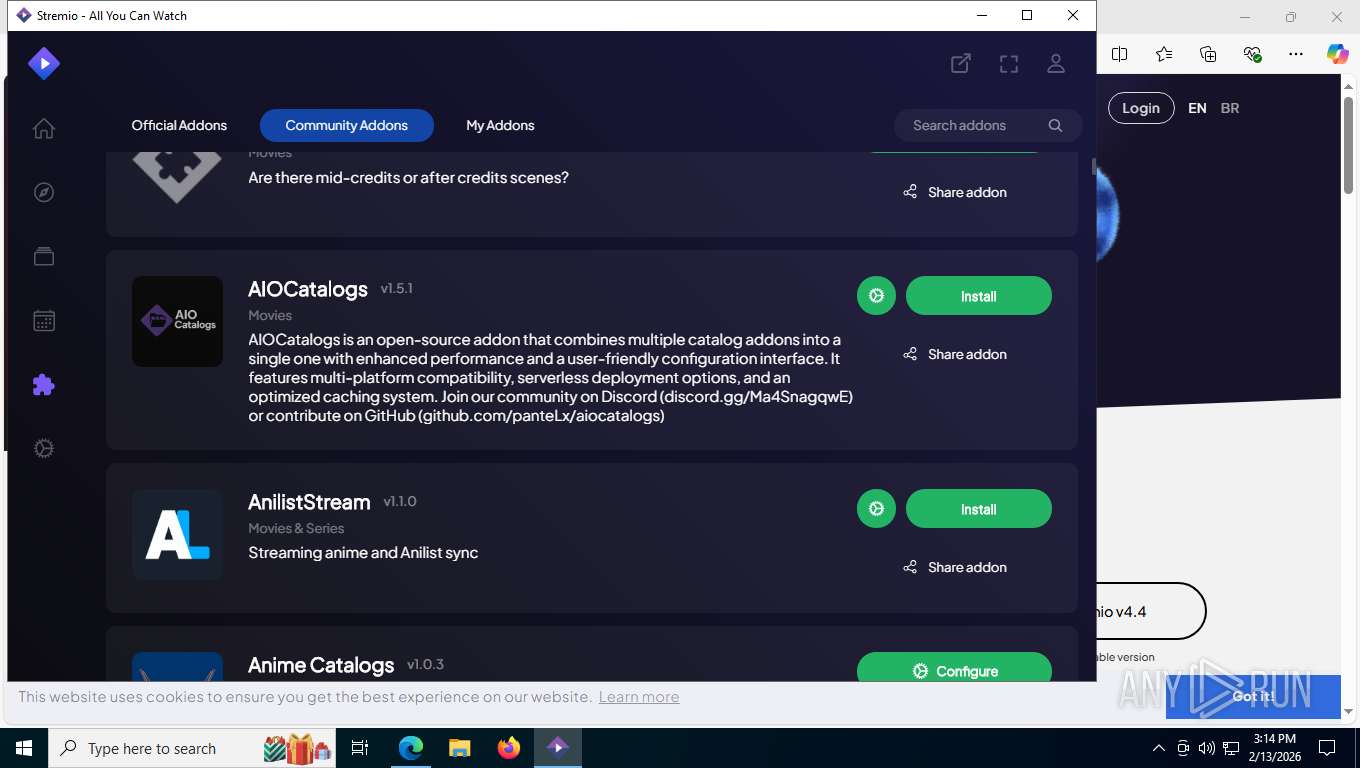Open Settings gear in Stremio sidebar
The image size is (1360, 768).
pyautogui.click(x=43, y=449)
